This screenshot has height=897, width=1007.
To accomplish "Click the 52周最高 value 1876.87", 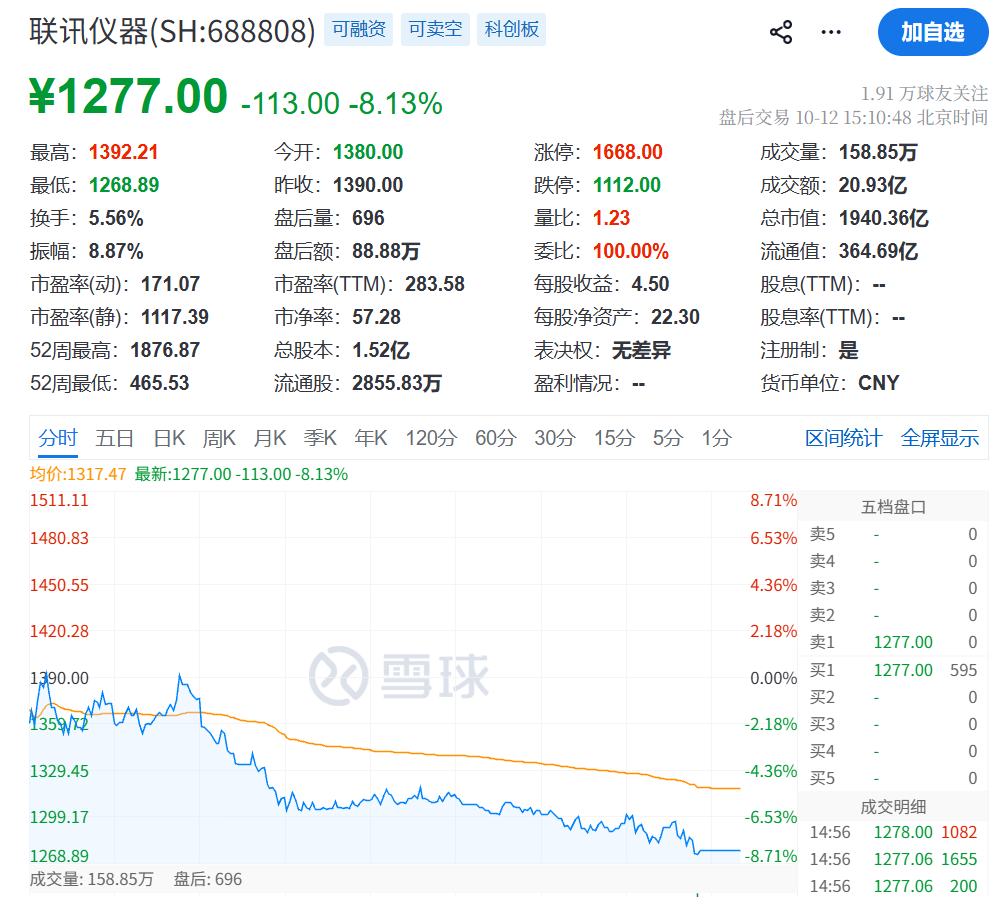I will pyautogui.click(x=165, y=351).
